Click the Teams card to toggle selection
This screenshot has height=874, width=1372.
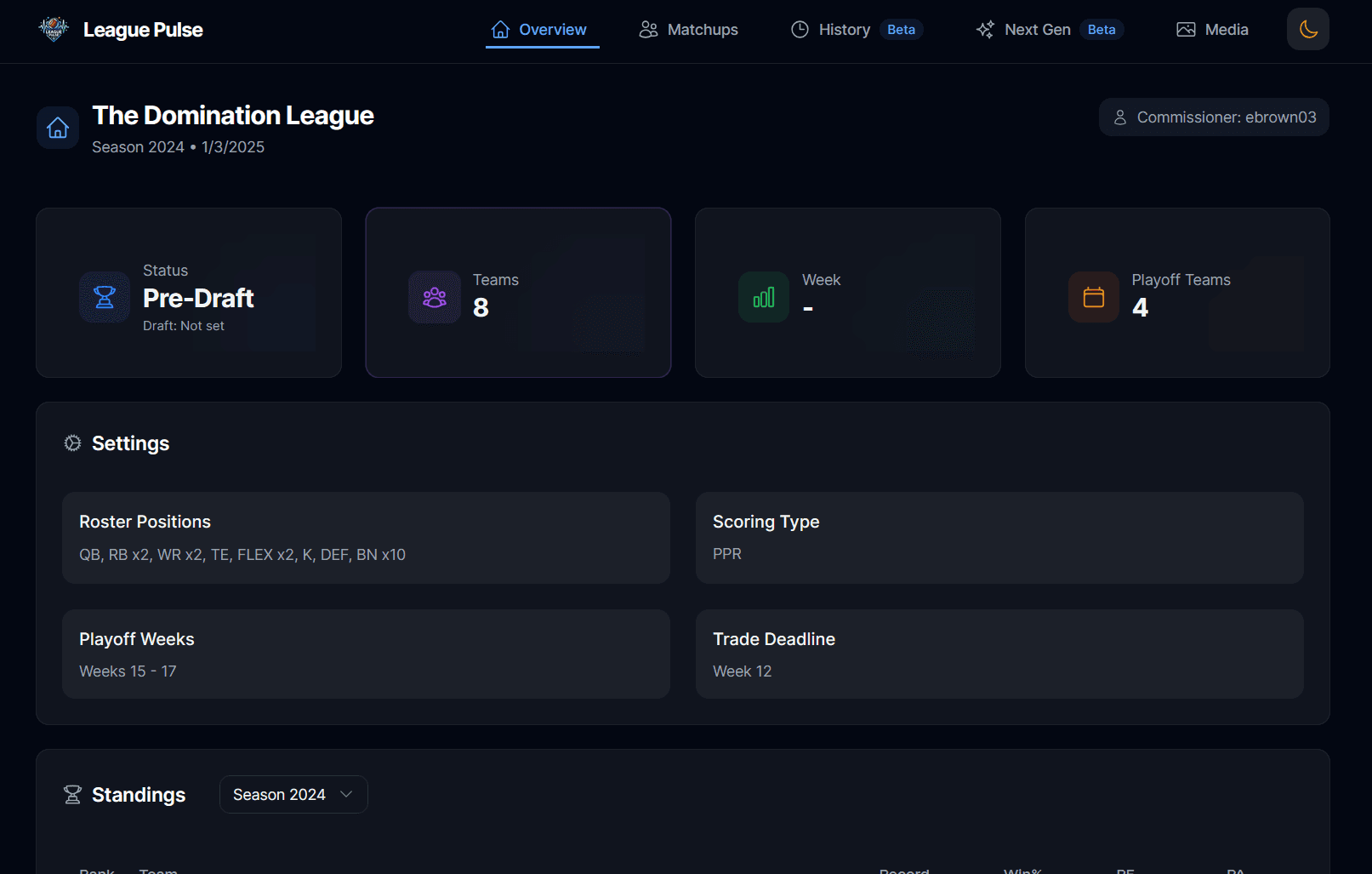pos(518,292)
